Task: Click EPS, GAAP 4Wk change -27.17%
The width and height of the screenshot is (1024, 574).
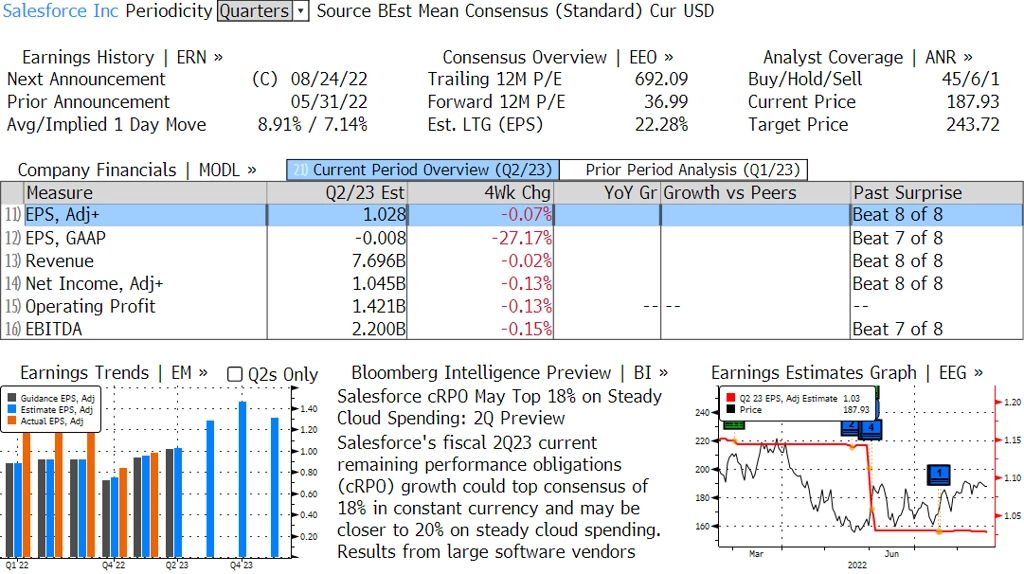Action: [x=521, y=238]
